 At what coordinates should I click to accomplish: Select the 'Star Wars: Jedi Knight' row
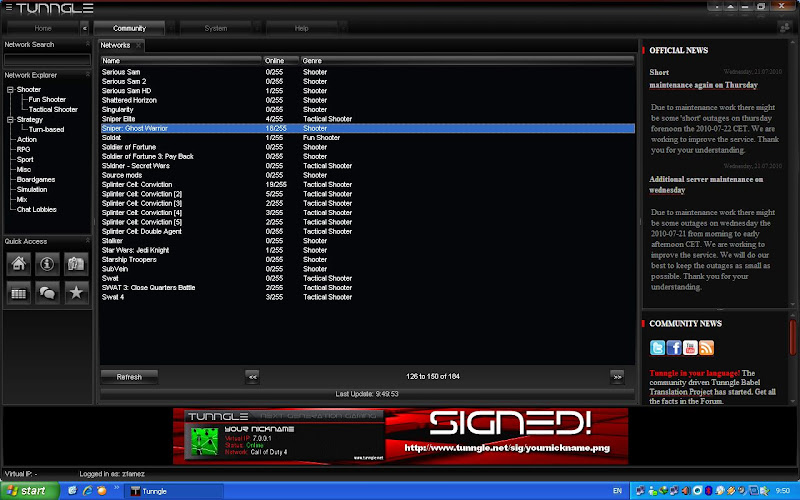(x=367, y=251)
